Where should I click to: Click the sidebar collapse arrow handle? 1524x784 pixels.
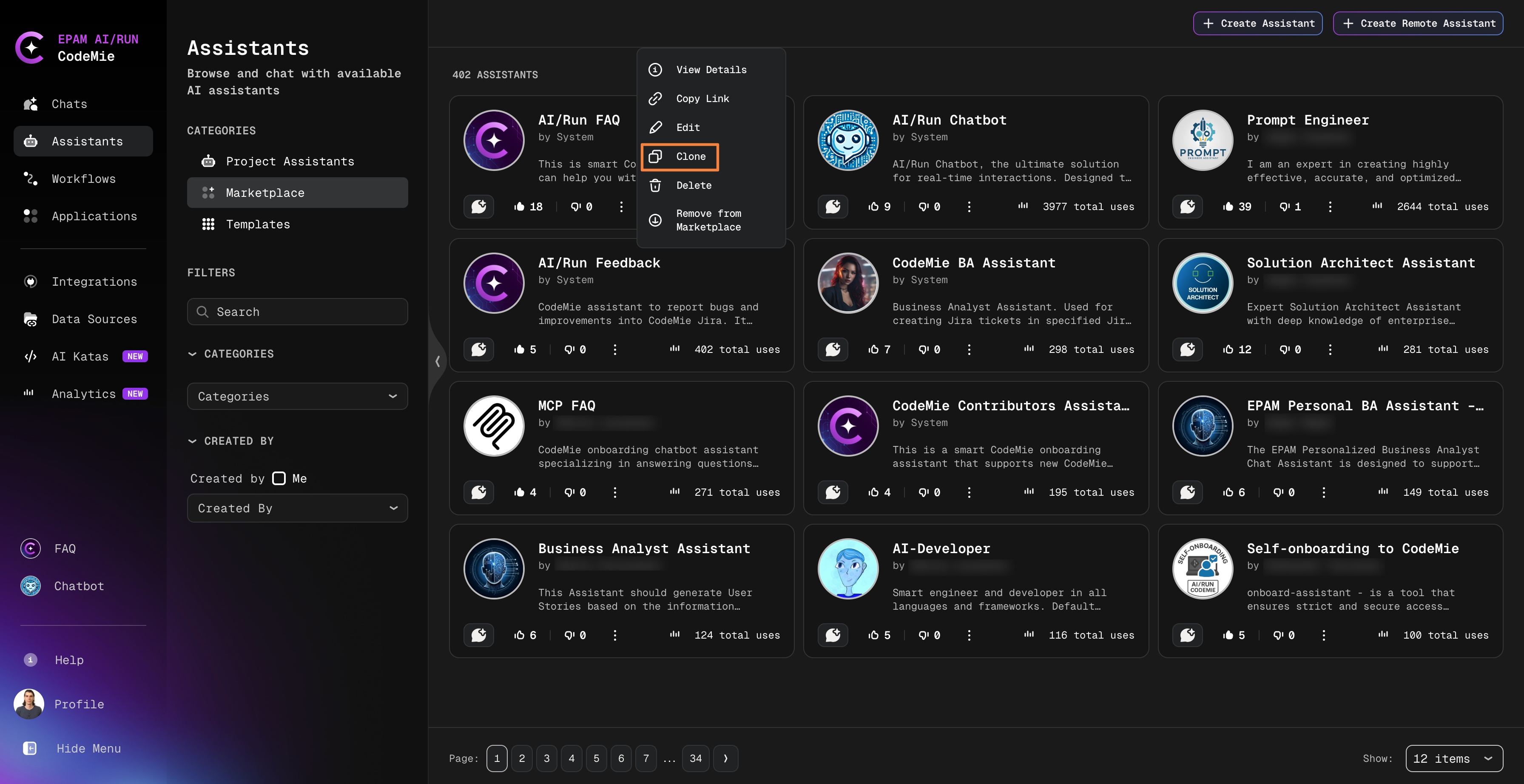[x=437, y=361]
